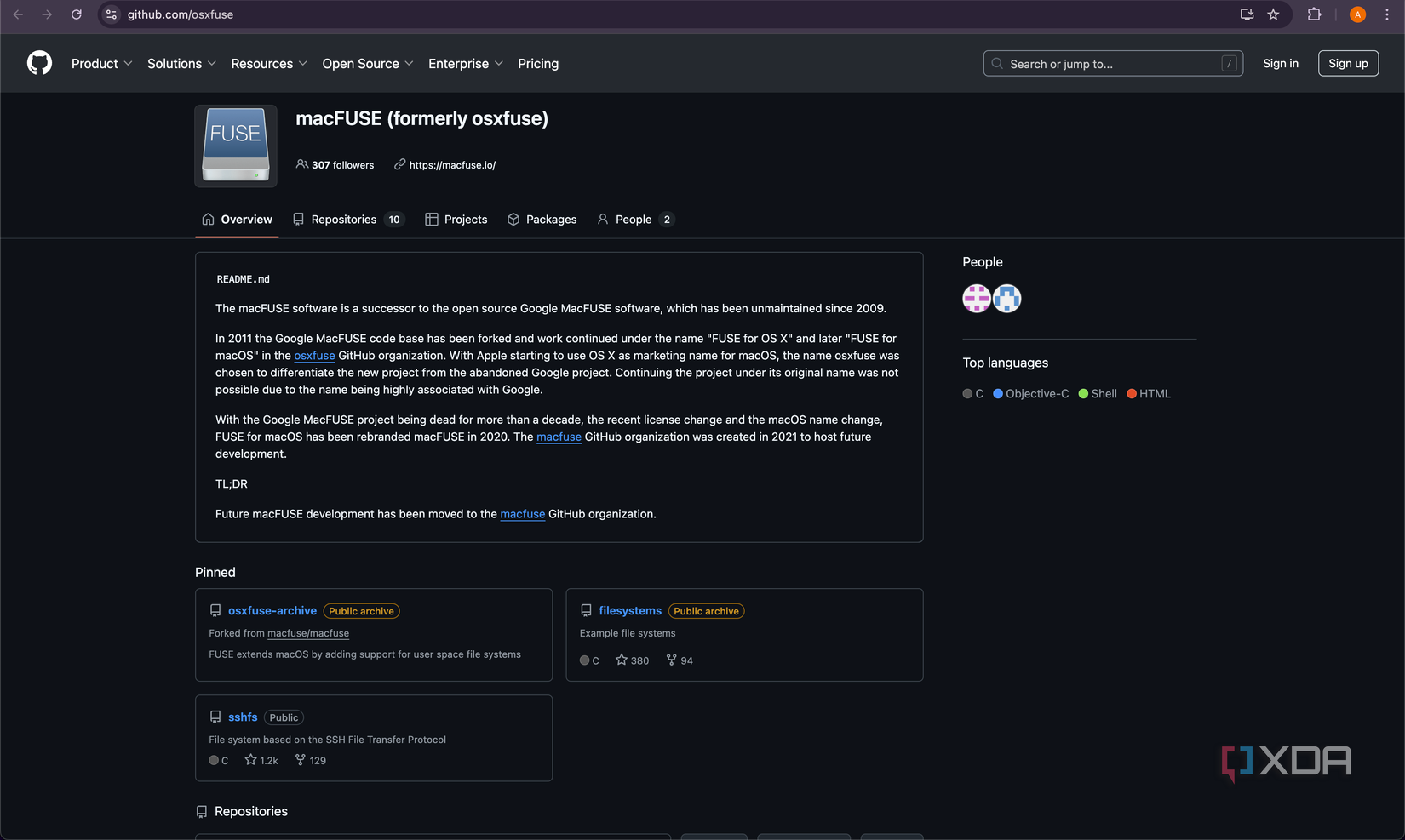
Task: Expand the Solutions dropdown
Action: 181,64
